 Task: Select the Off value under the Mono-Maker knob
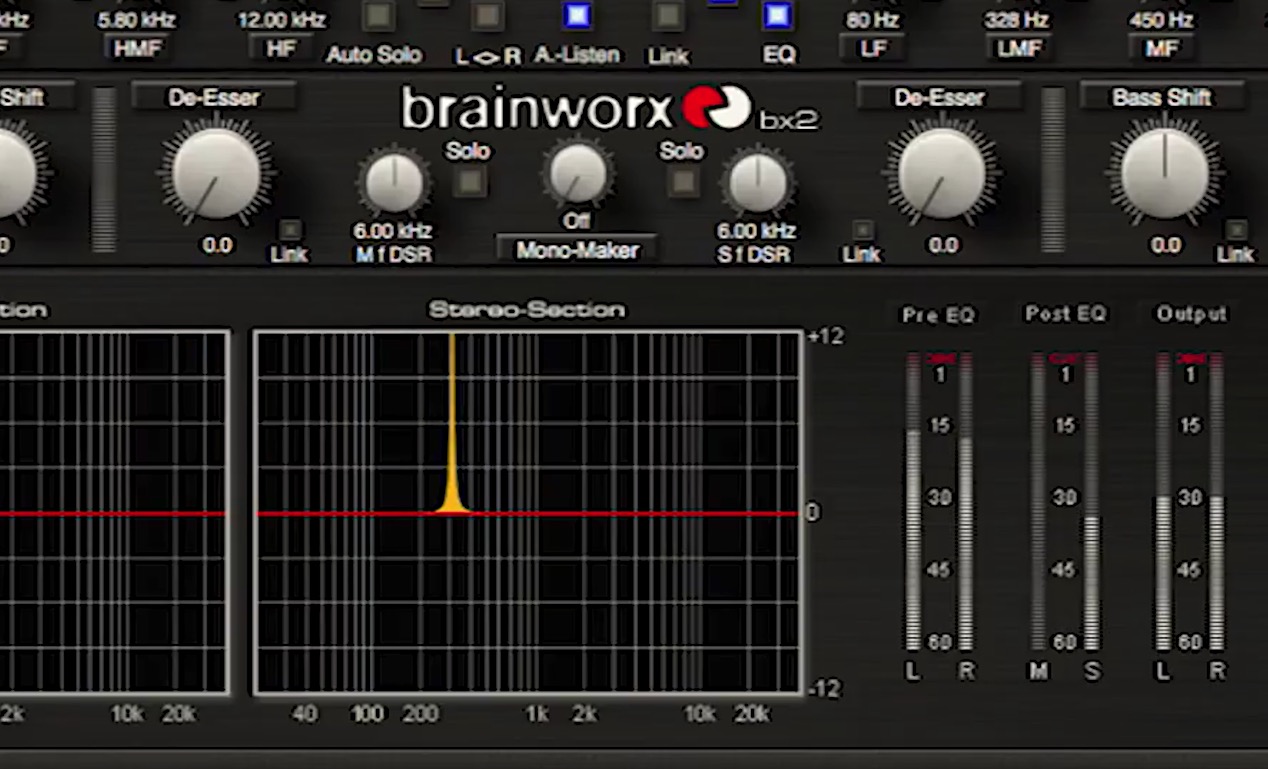click(577, 220)
